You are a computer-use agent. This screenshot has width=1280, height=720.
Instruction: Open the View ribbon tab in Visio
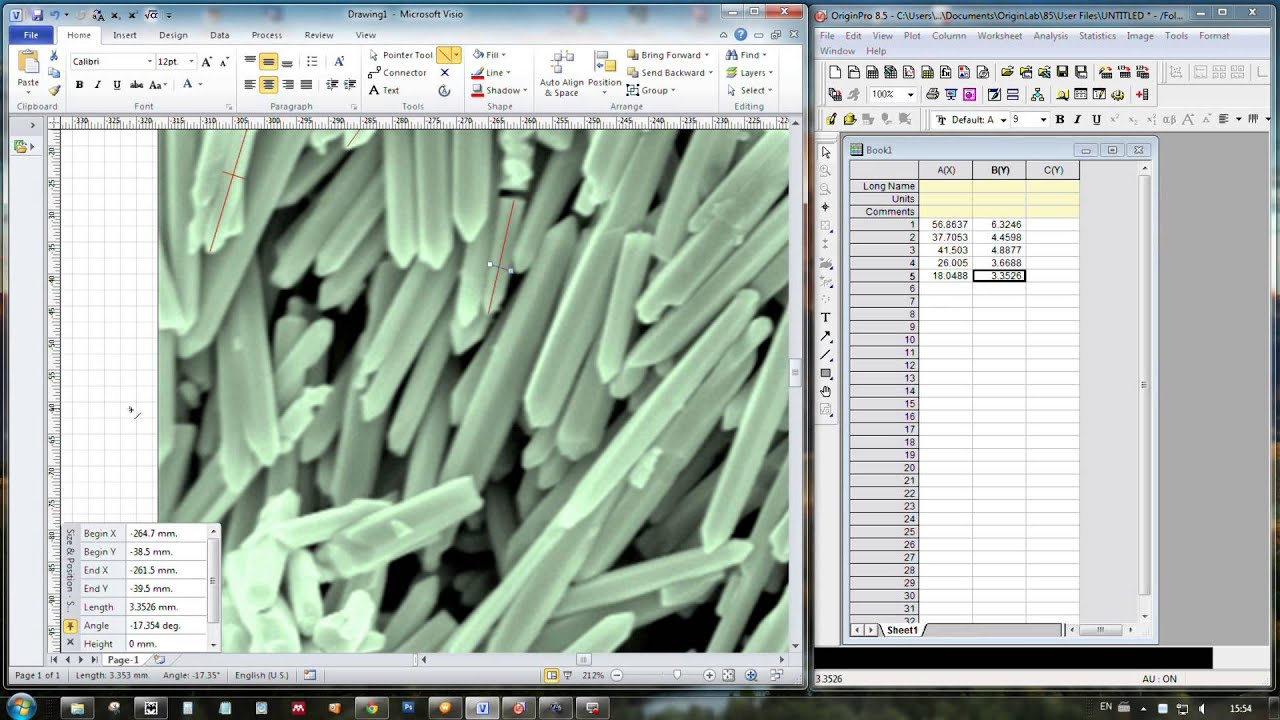click(x=366, y=35)
